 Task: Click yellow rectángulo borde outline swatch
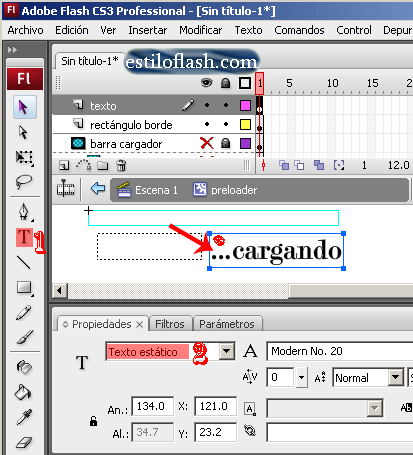coord(245,124)
